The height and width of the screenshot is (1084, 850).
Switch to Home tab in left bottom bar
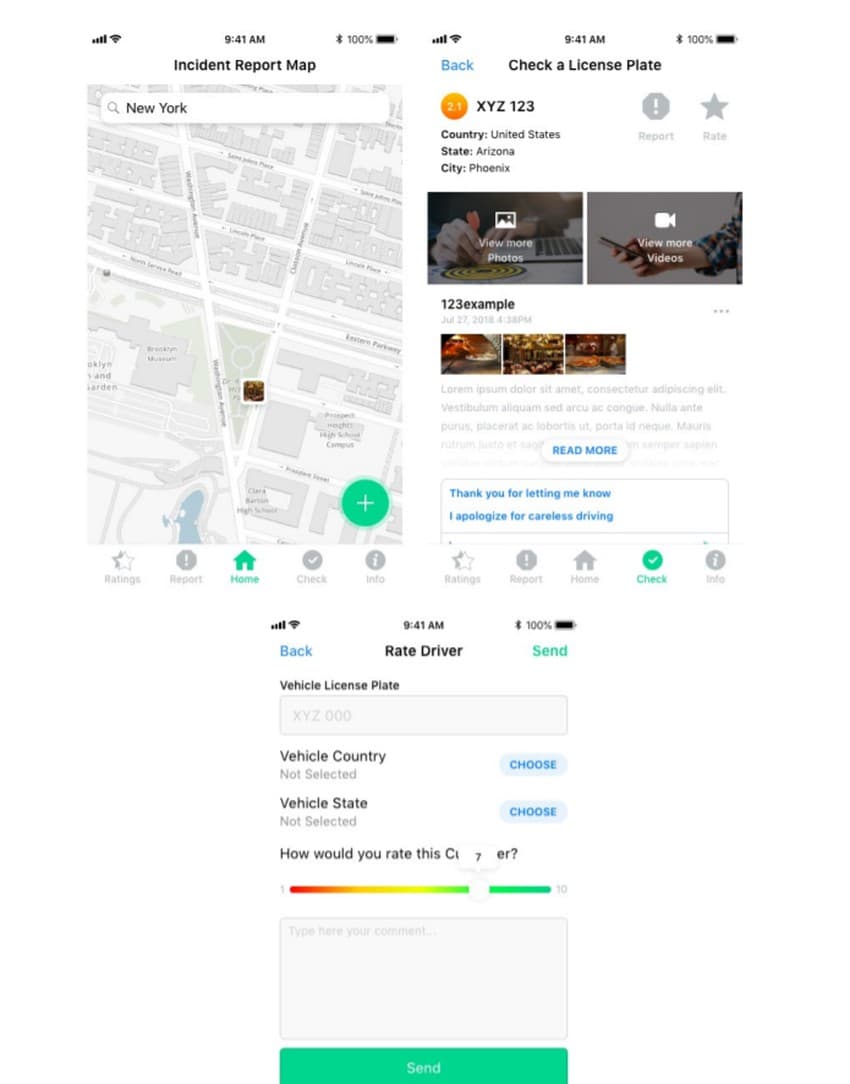(x=245, y=565)
